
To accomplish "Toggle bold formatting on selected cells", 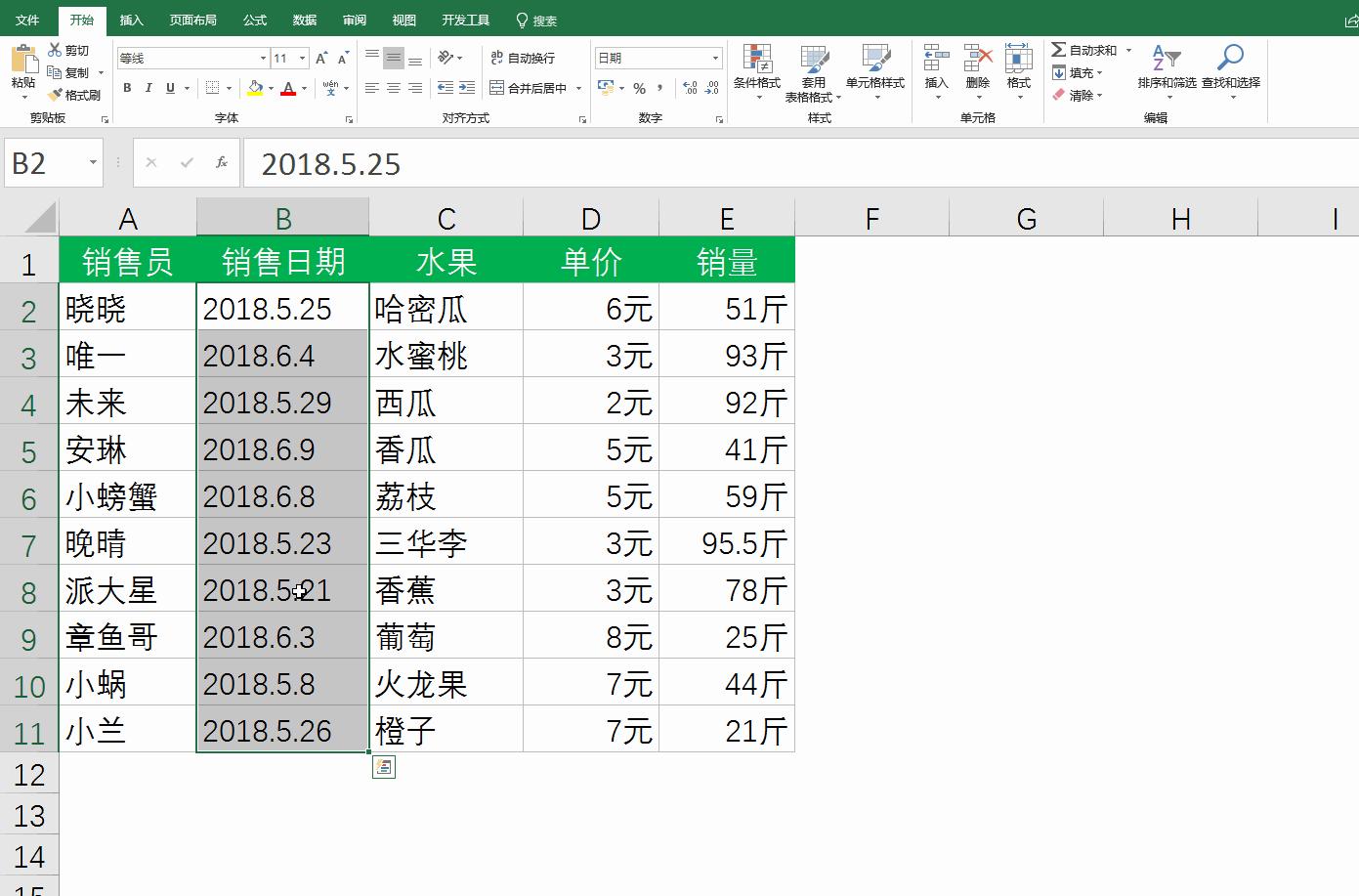I will pos(127,88).
